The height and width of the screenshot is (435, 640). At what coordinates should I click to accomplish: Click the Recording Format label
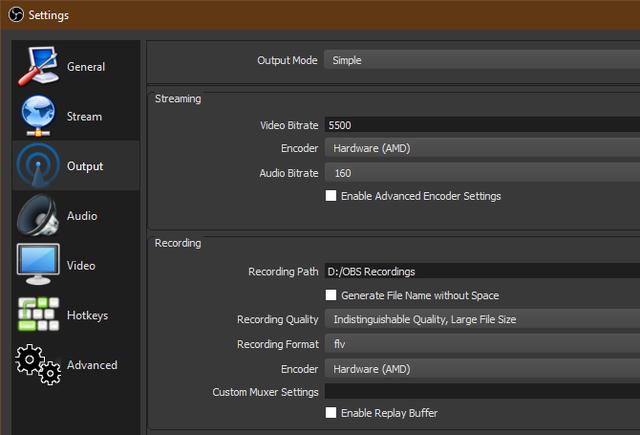point(278,344)
